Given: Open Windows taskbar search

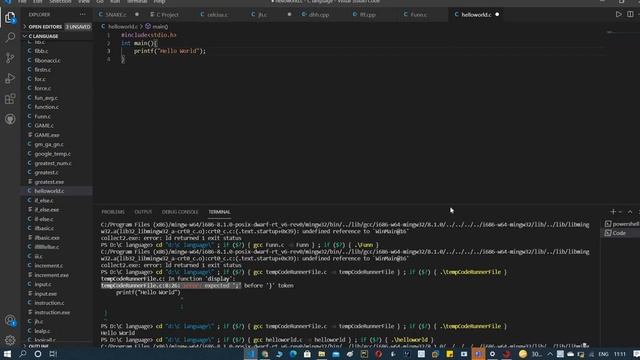Looking at the screenshot, I should (x=22, y=354).
